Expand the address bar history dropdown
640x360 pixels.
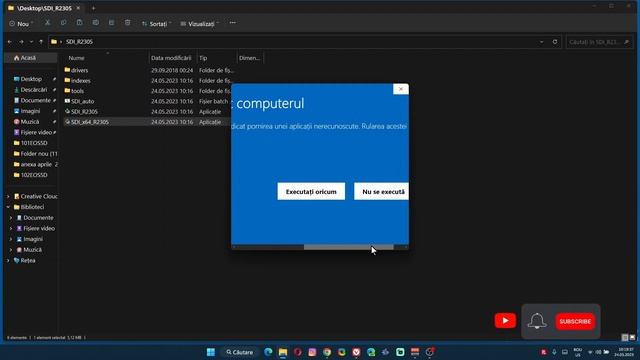[542, 42]
